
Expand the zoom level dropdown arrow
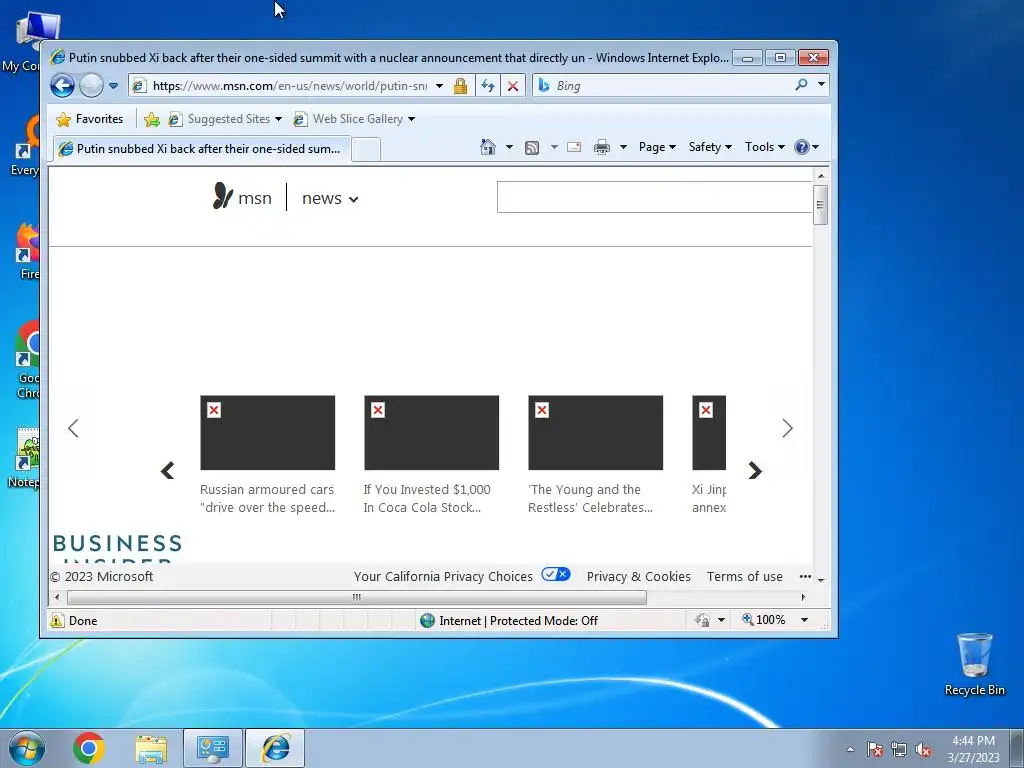pos(805,620)
